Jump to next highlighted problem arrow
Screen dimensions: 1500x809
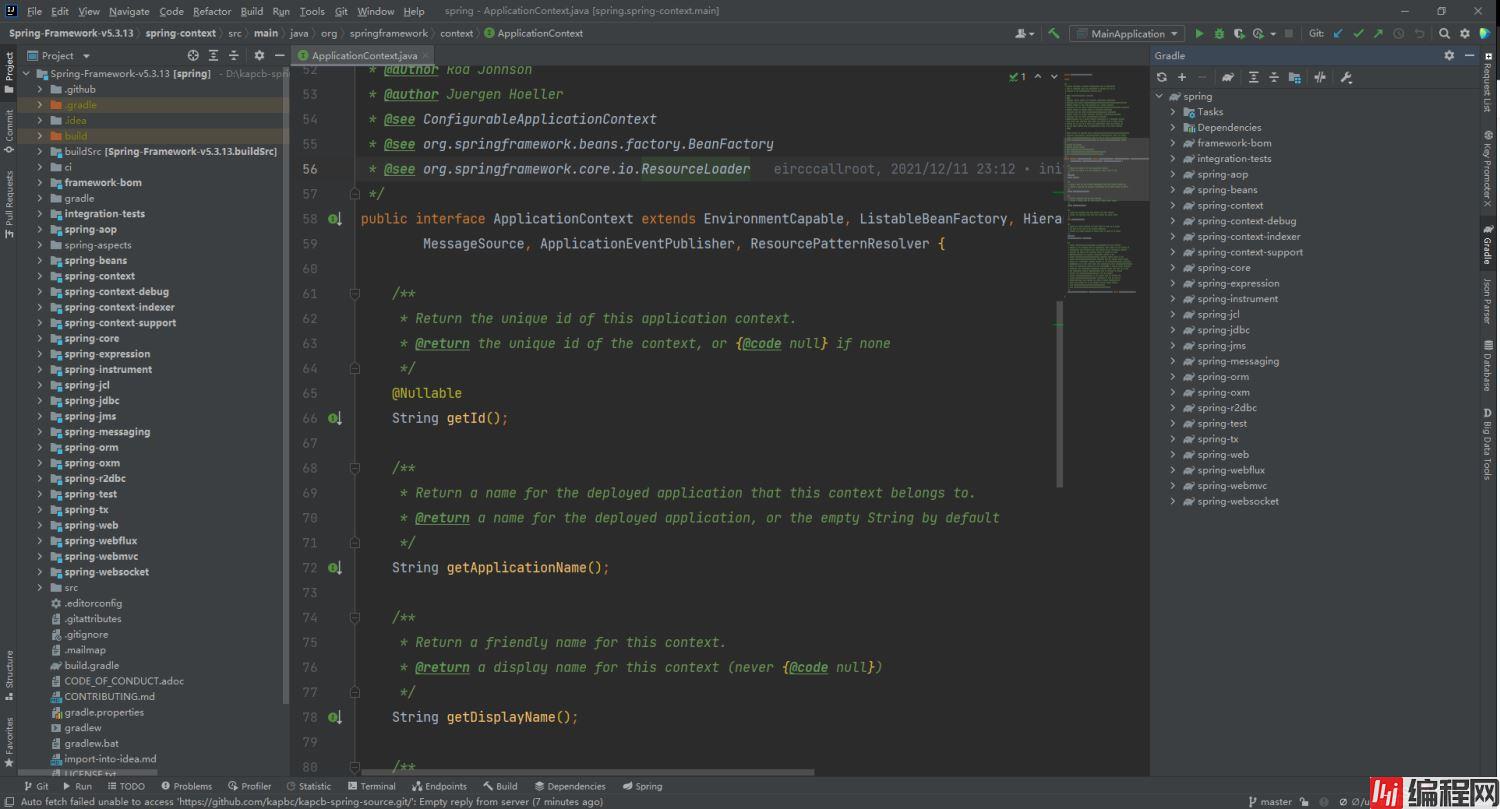pos(1053,76)
